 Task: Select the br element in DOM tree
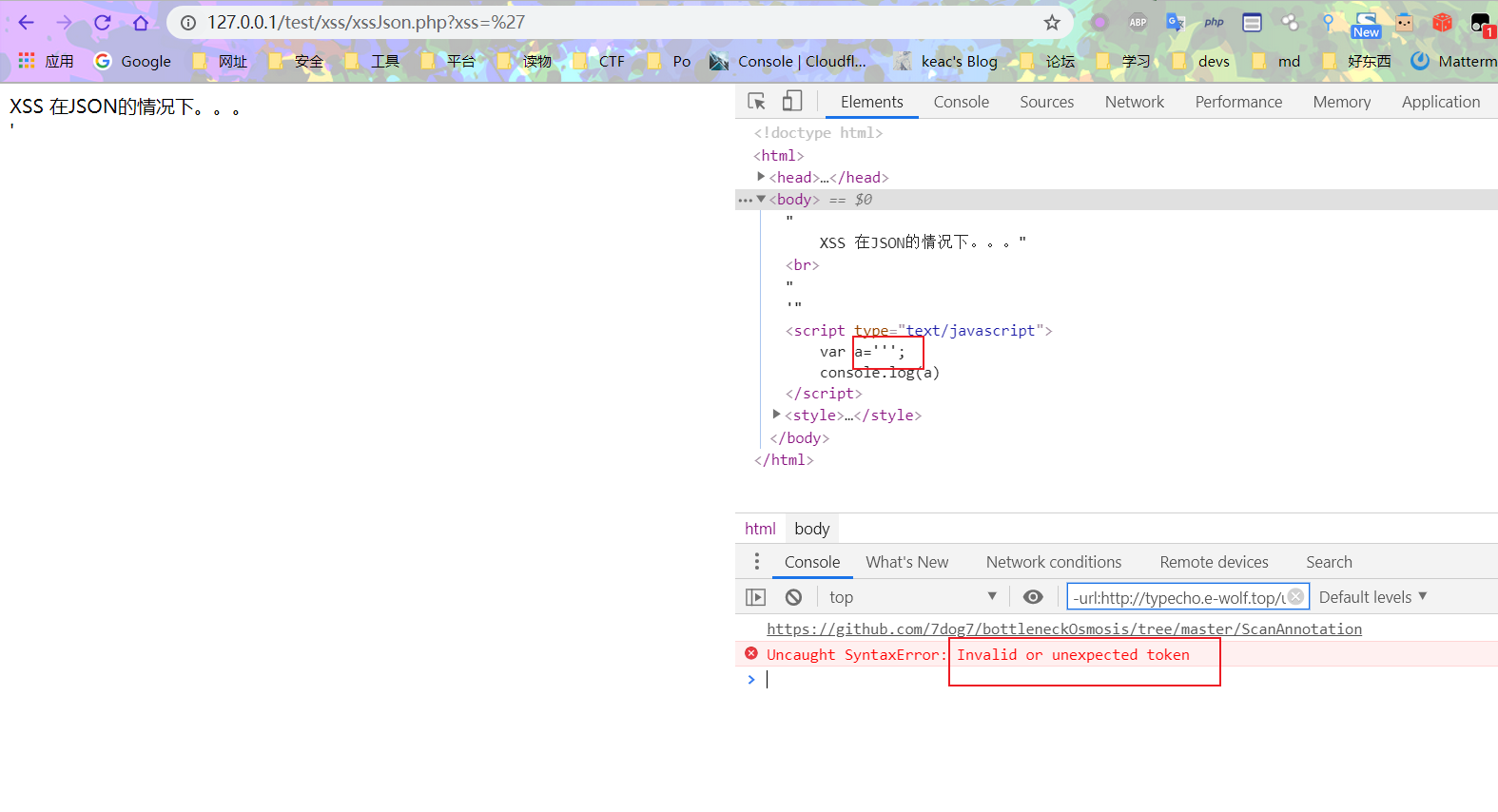tap(803, 265)
